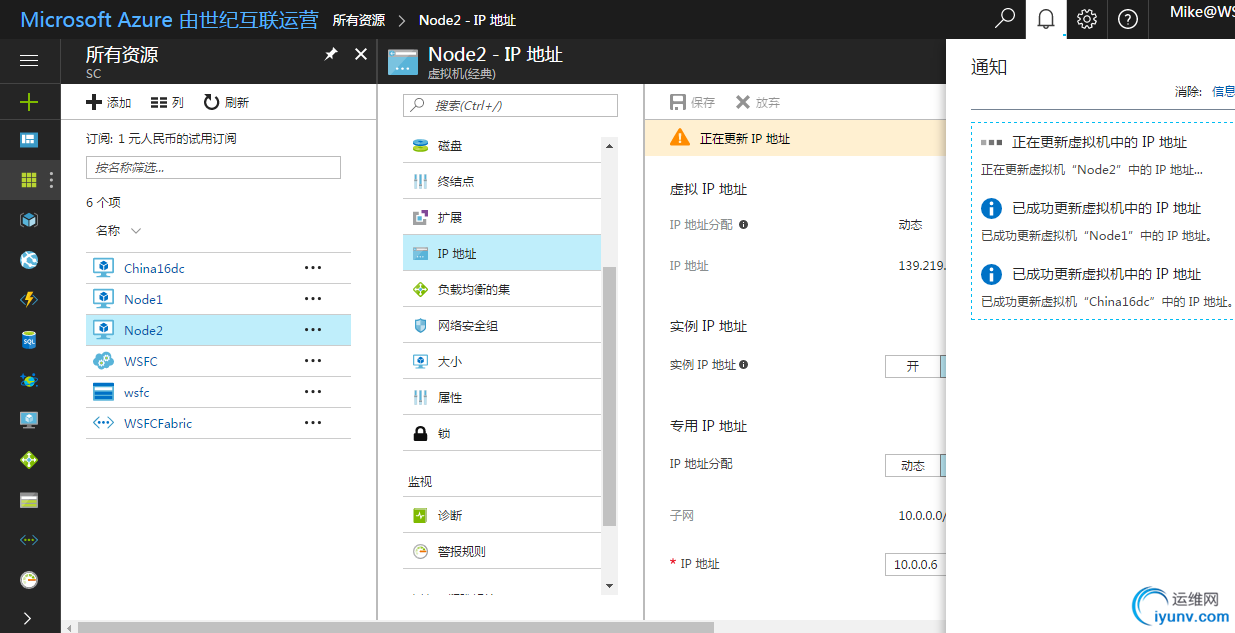This screenshot has width=1235, height=633.
Task: Open the Dashboard icon in sidebar
Action: pyautogui.click(x=29, y=140)
